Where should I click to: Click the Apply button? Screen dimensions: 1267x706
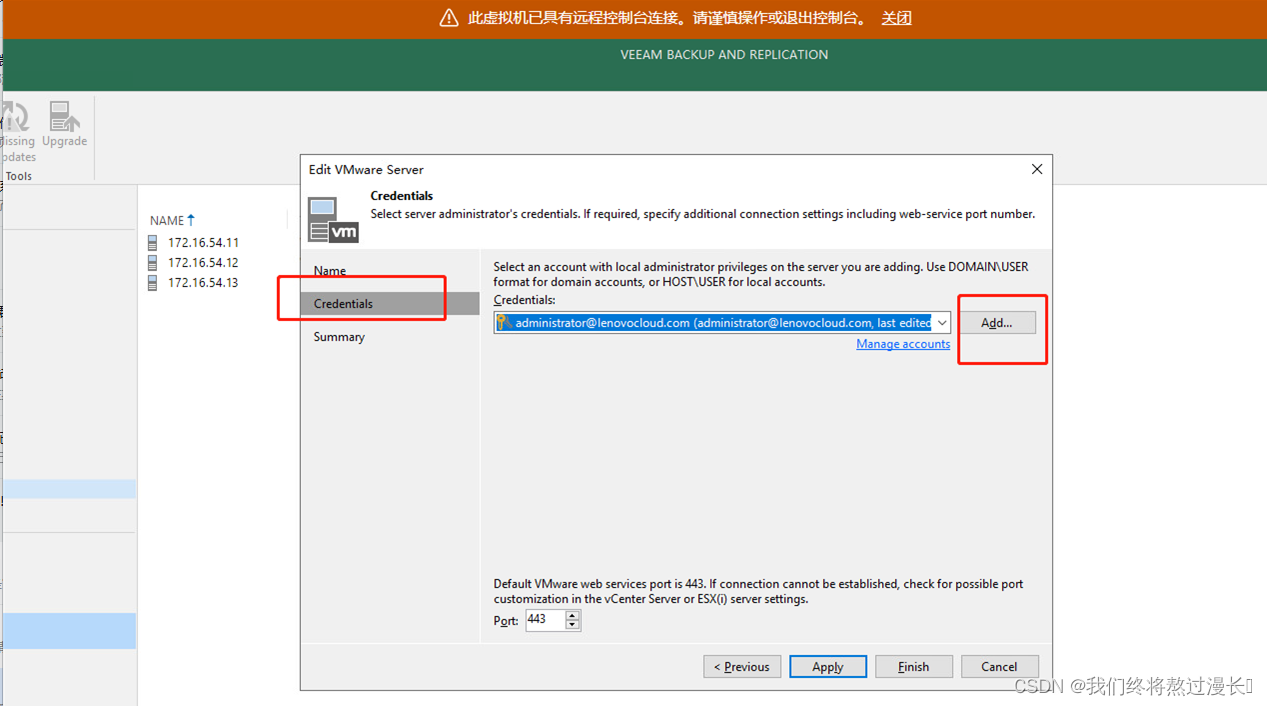pos(828,667)
